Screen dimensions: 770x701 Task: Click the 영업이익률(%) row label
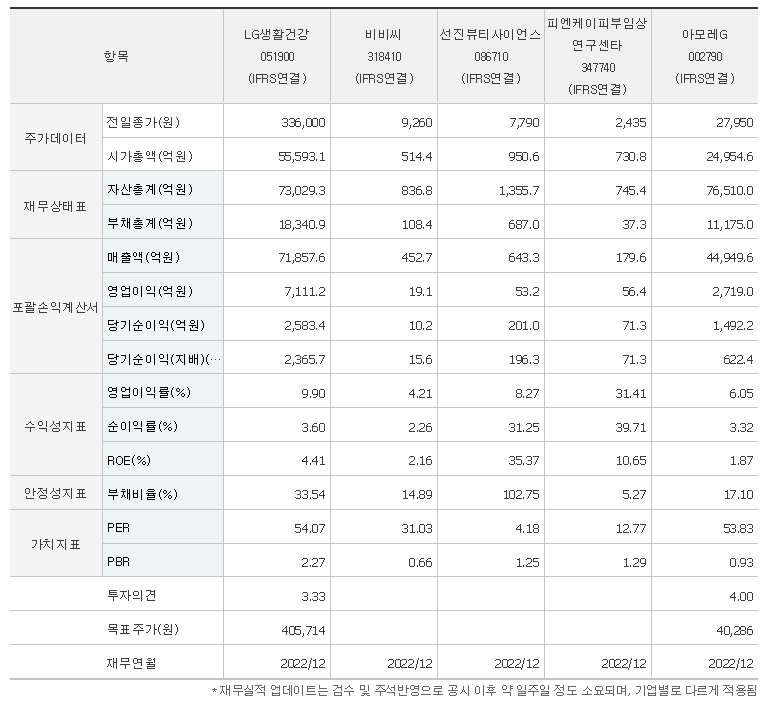(149, 392)
